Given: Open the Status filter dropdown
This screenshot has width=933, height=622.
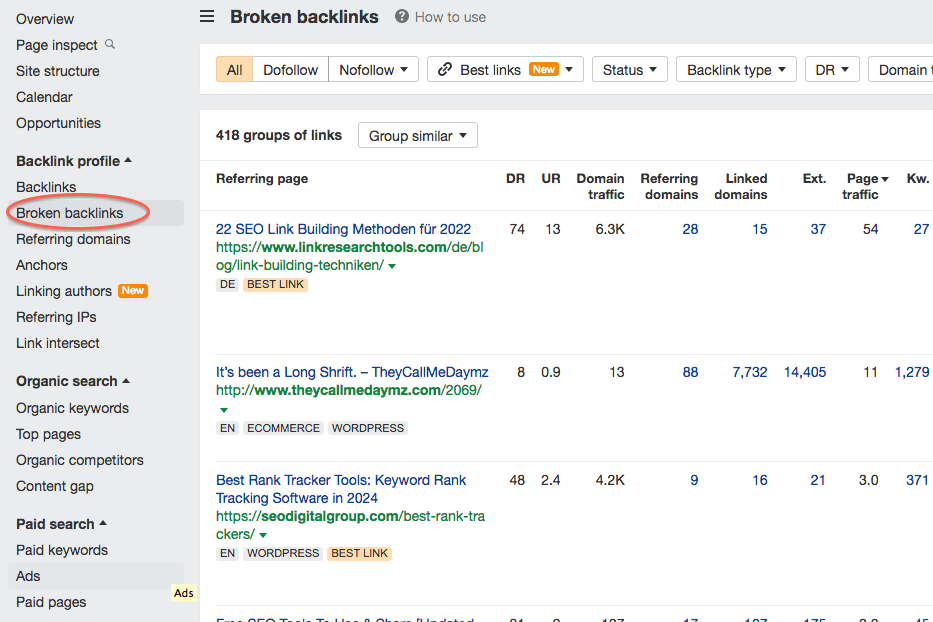Looking at the screenshot, I should (629, 70).
